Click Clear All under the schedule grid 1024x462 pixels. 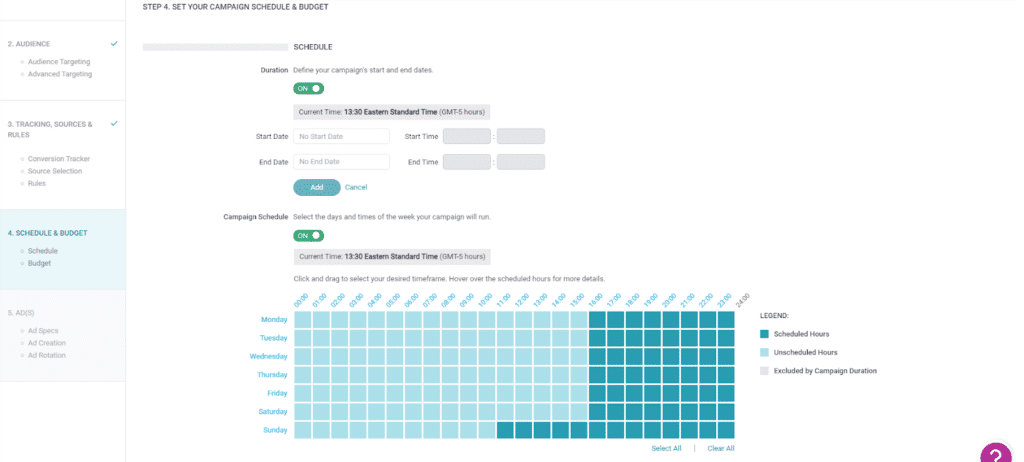pyautogui.click(x=720, y=448)
